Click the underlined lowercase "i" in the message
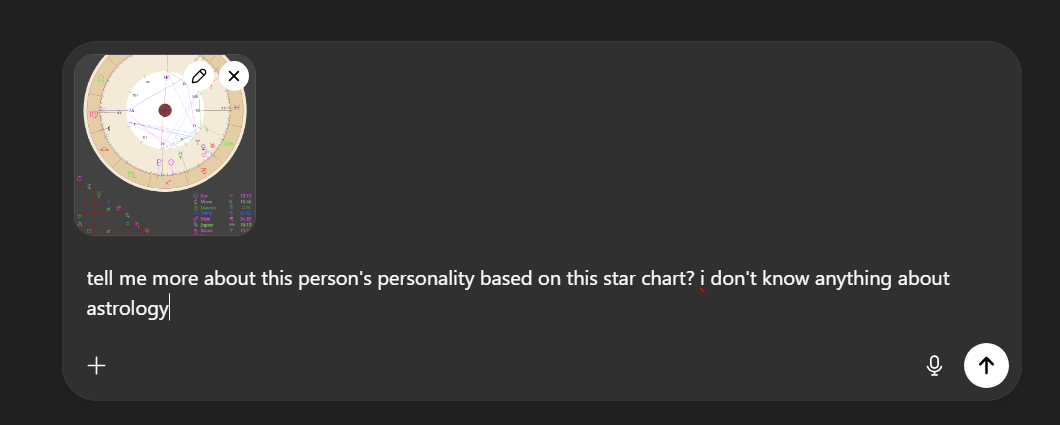The width and height of the screenshot is (1060, 425). [x=702, y=279]
